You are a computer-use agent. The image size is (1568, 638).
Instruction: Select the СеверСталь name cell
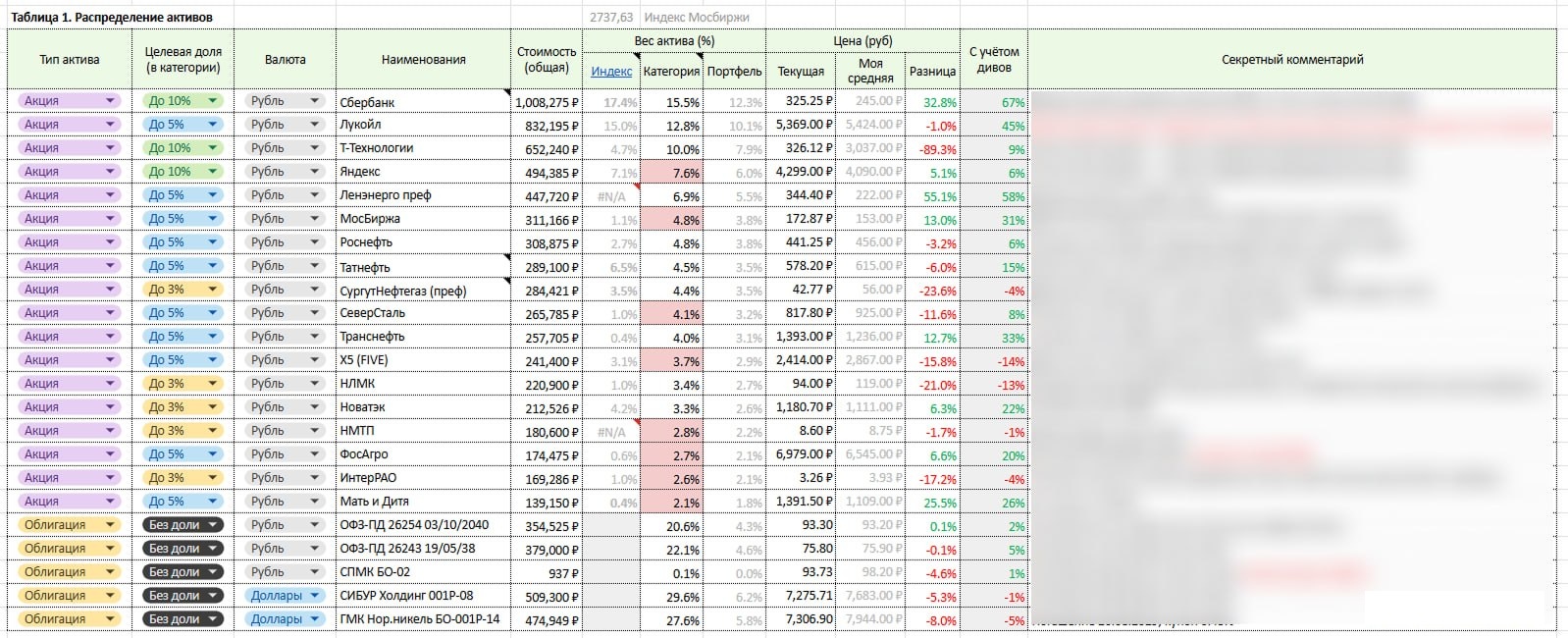coord(424,313)
